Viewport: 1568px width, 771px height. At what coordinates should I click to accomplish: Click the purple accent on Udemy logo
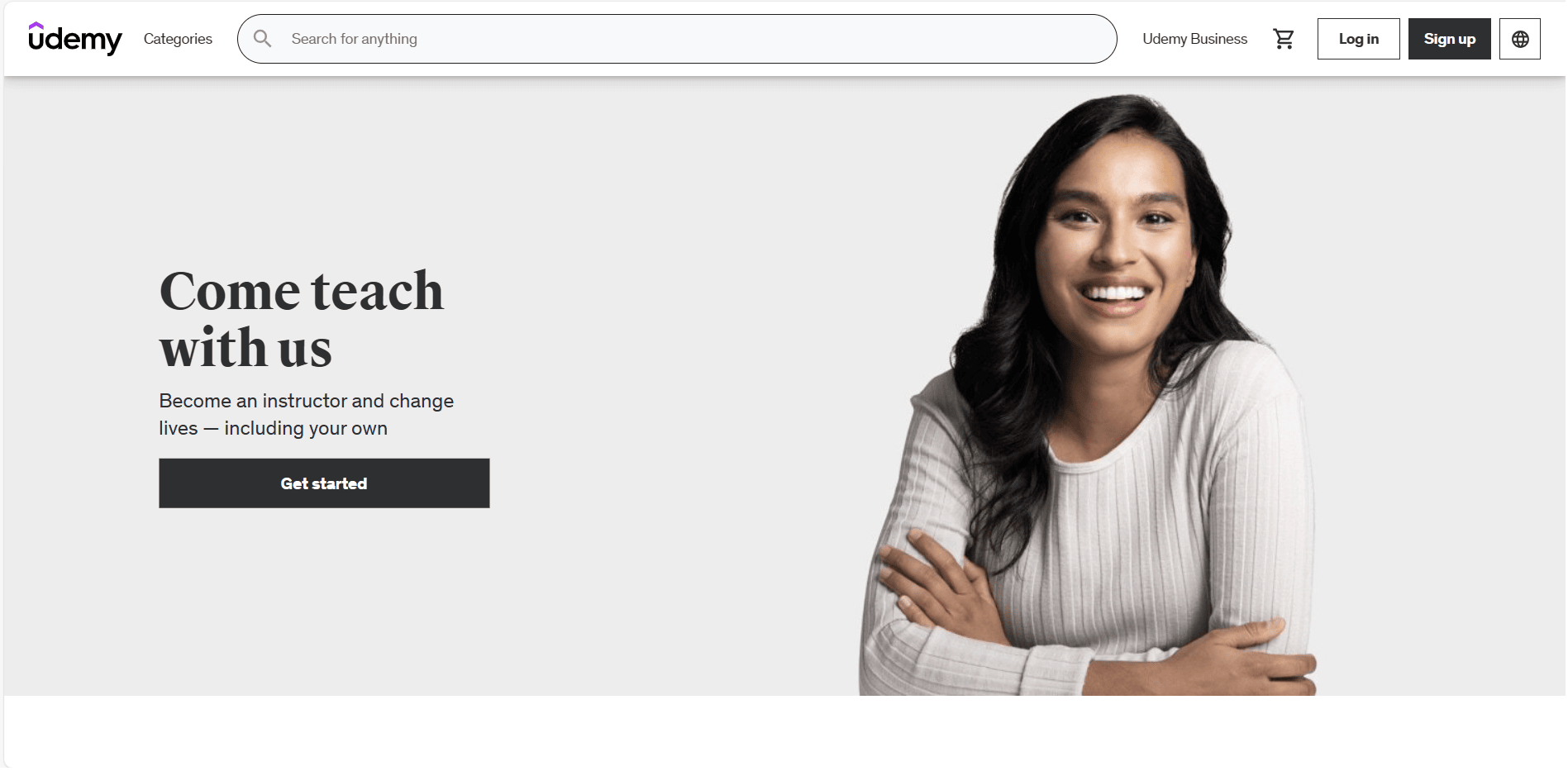point(36,26)
